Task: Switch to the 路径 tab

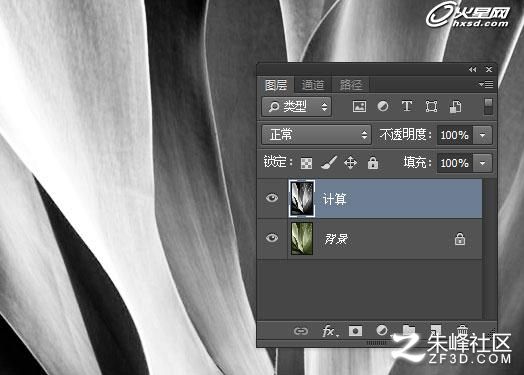Action: click(x=351, y=85)
